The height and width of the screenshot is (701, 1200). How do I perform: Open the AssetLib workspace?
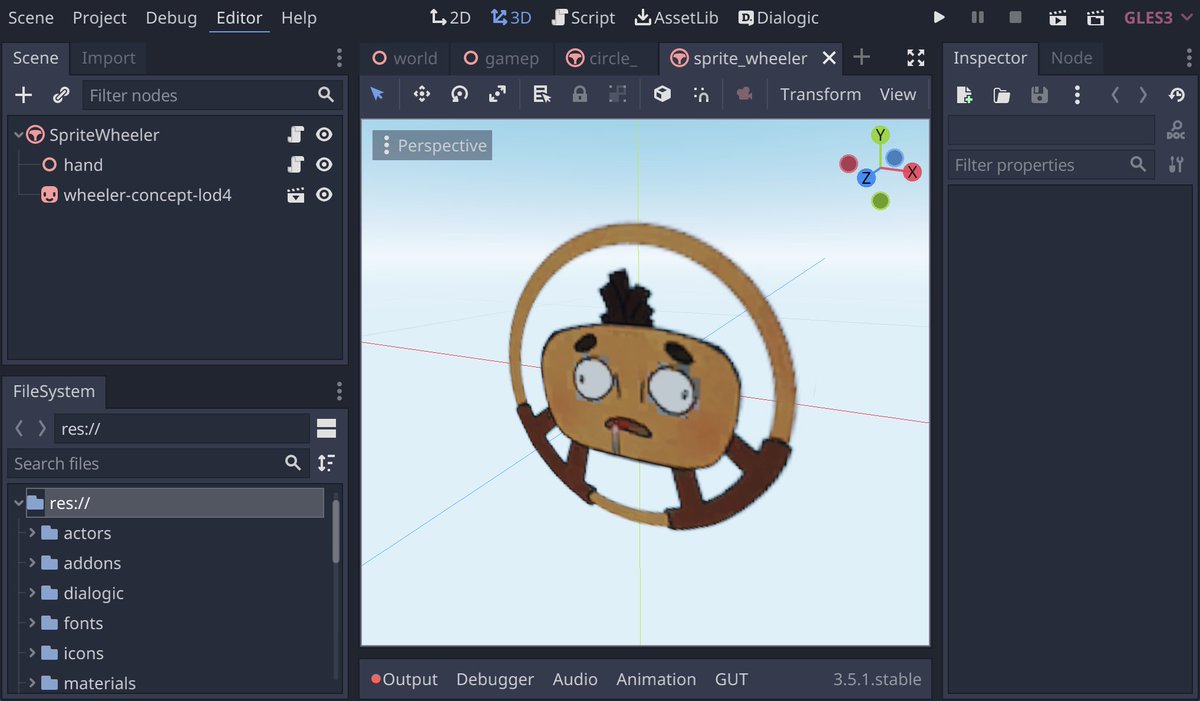[x=676, y=18]
